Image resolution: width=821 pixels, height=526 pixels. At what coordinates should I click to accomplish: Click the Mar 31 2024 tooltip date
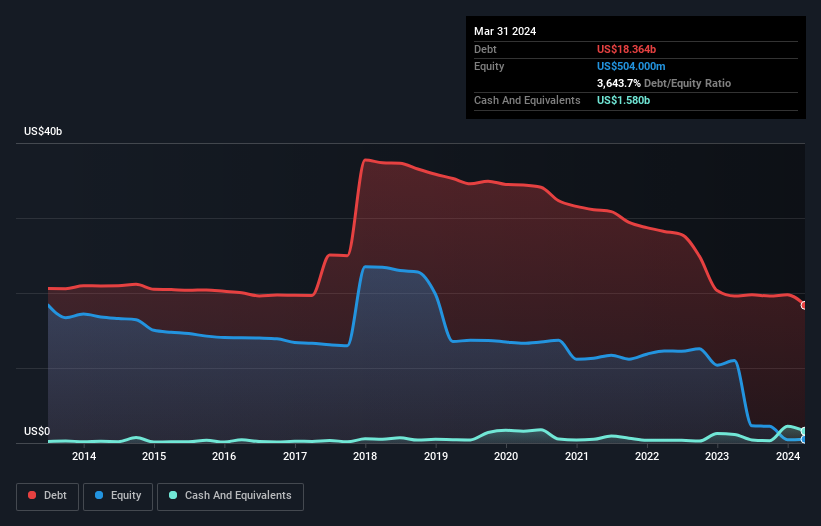505,31
